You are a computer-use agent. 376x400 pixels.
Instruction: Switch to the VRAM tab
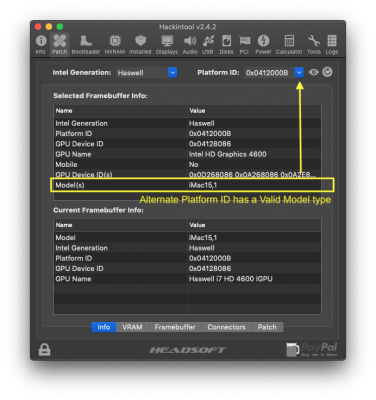(x=132, y=327)
